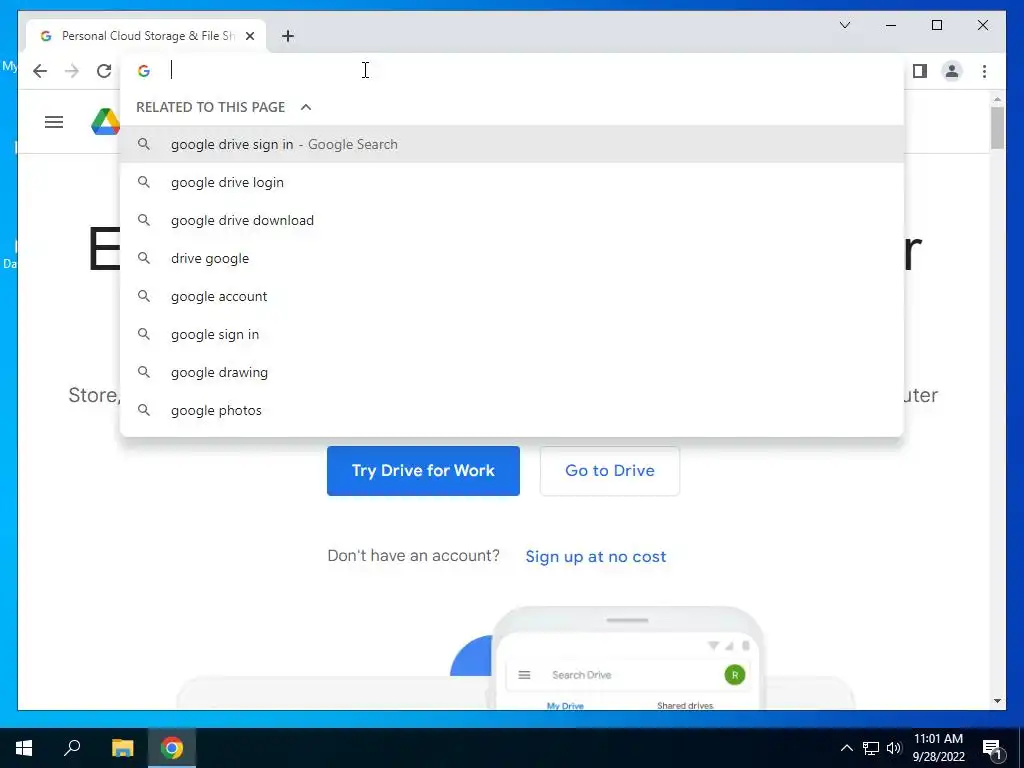Open the network tray icon
Image resolution: width=1024 pixels, height=768 pixels.
click(x=871, y=748)
